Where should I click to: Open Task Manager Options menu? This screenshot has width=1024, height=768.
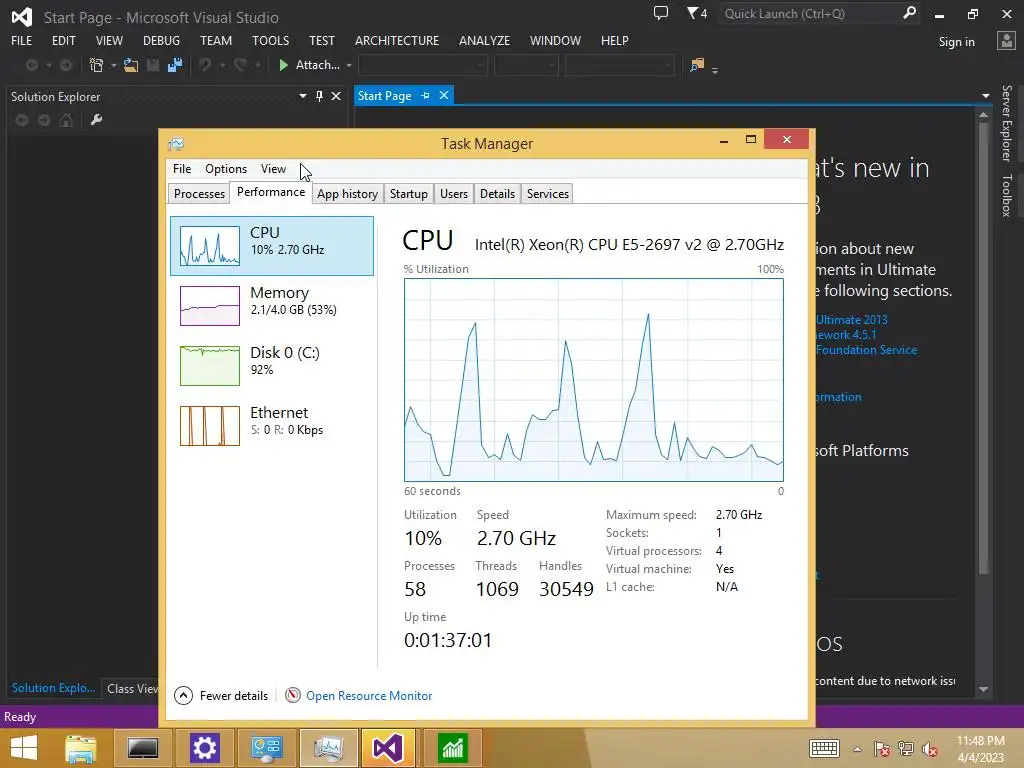[x=226, y=168]
